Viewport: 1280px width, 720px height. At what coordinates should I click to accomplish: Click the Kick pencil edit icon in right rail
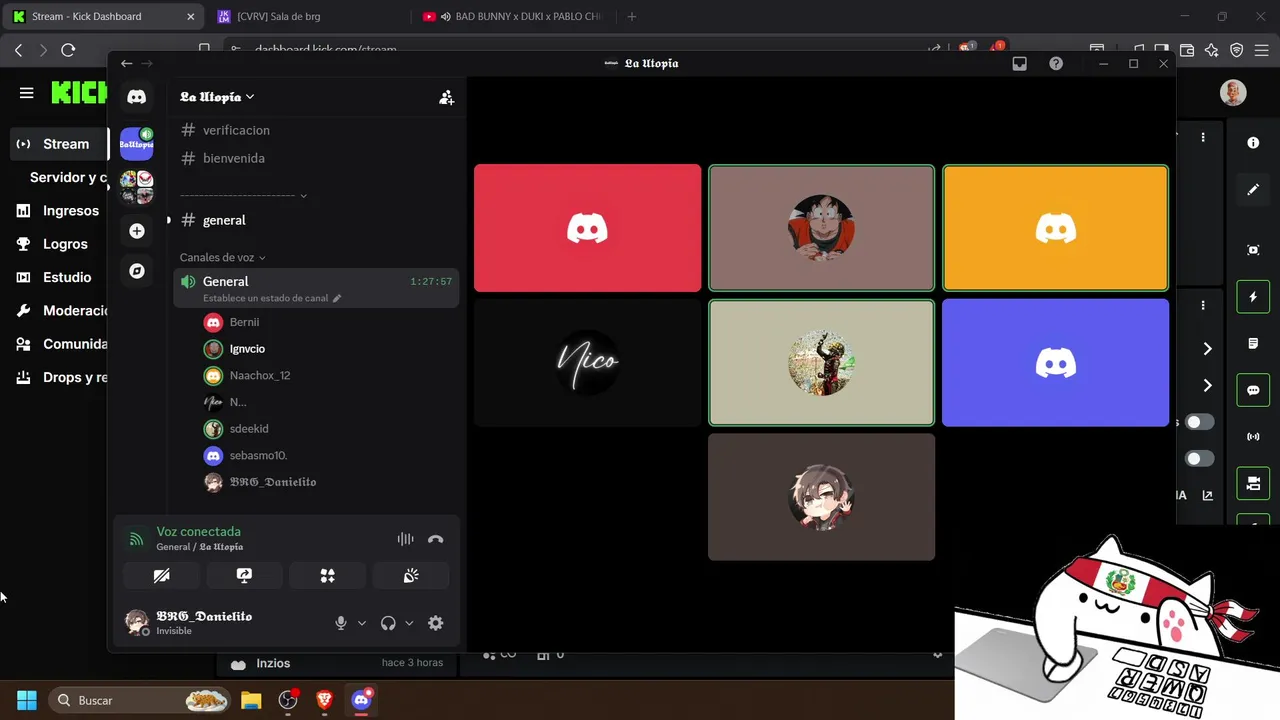point(1253,189)
